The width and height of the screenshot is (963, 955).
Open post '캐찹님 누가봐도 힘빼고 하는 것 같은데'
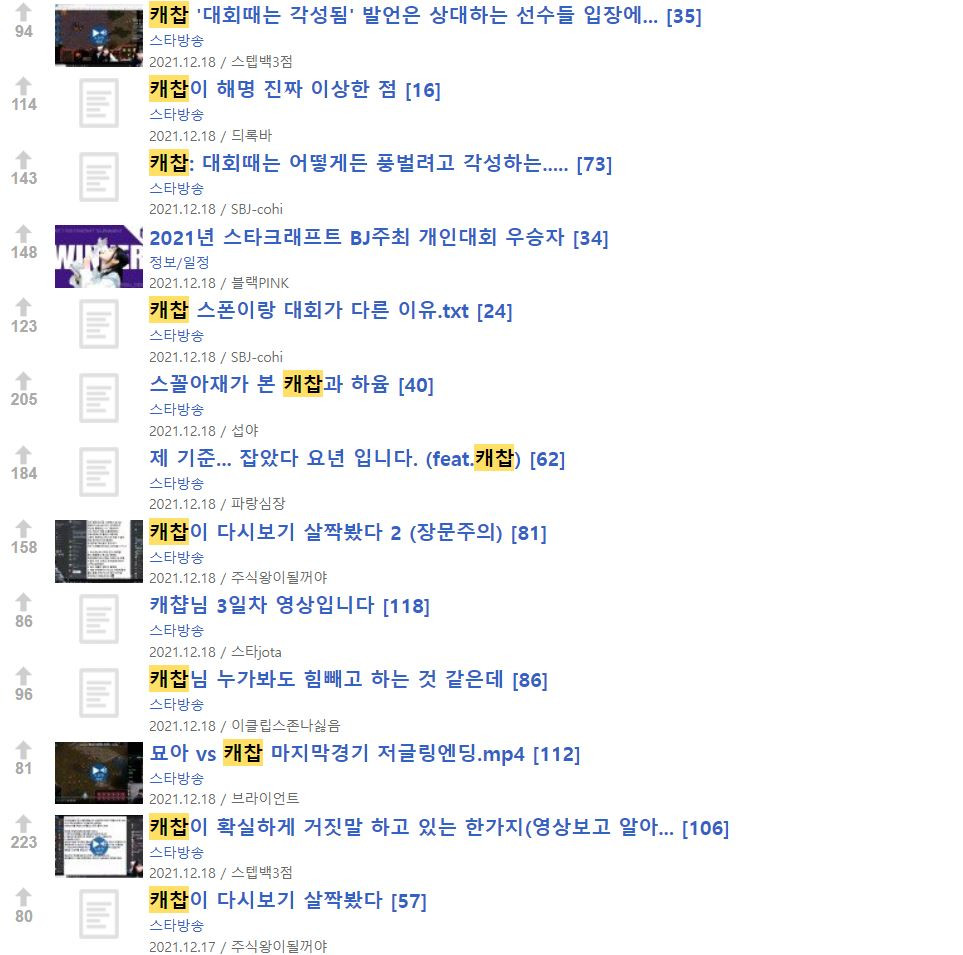coord(327,680)
